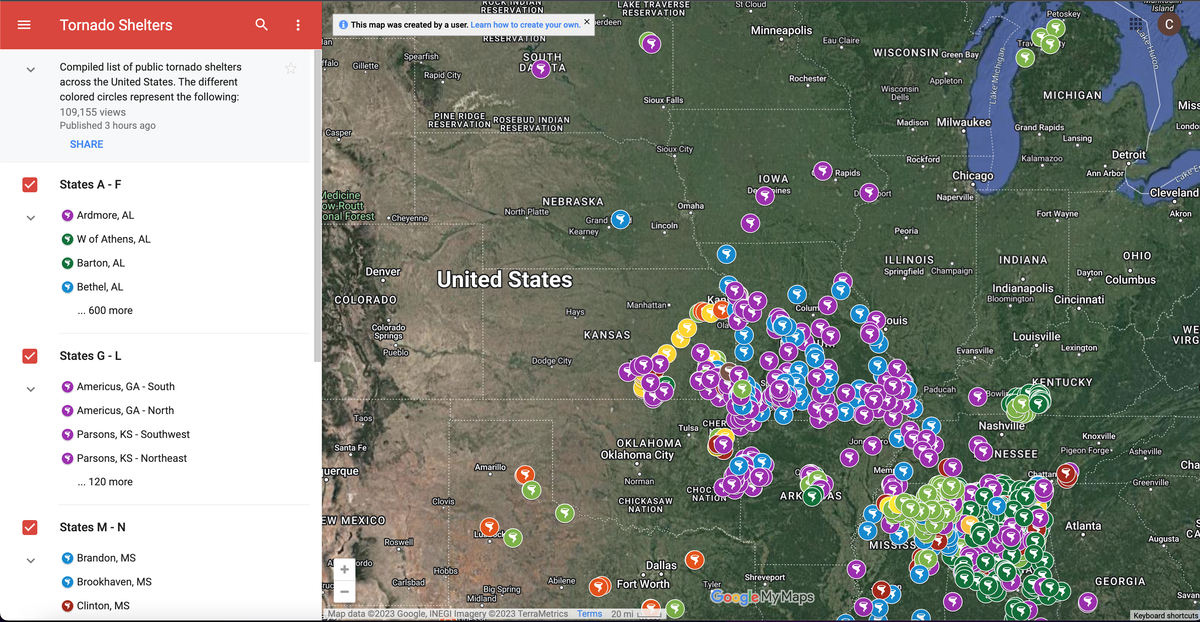Click the zoom out minus button
The height and width of the screenshot is (622, 1200).
click(344, 591)
